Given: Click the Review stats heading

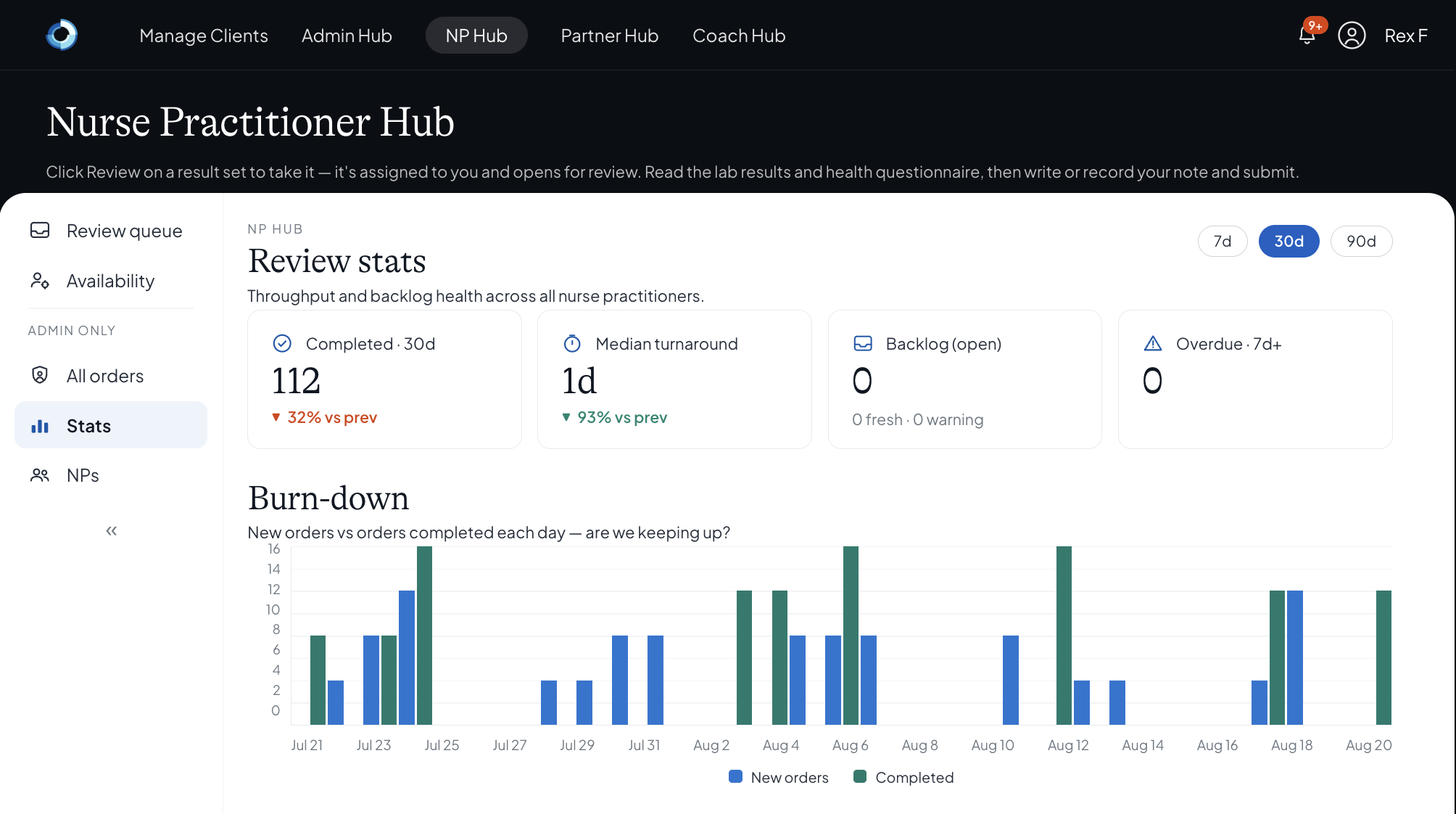Looking at the screenshot, I should tap(337, 261).
